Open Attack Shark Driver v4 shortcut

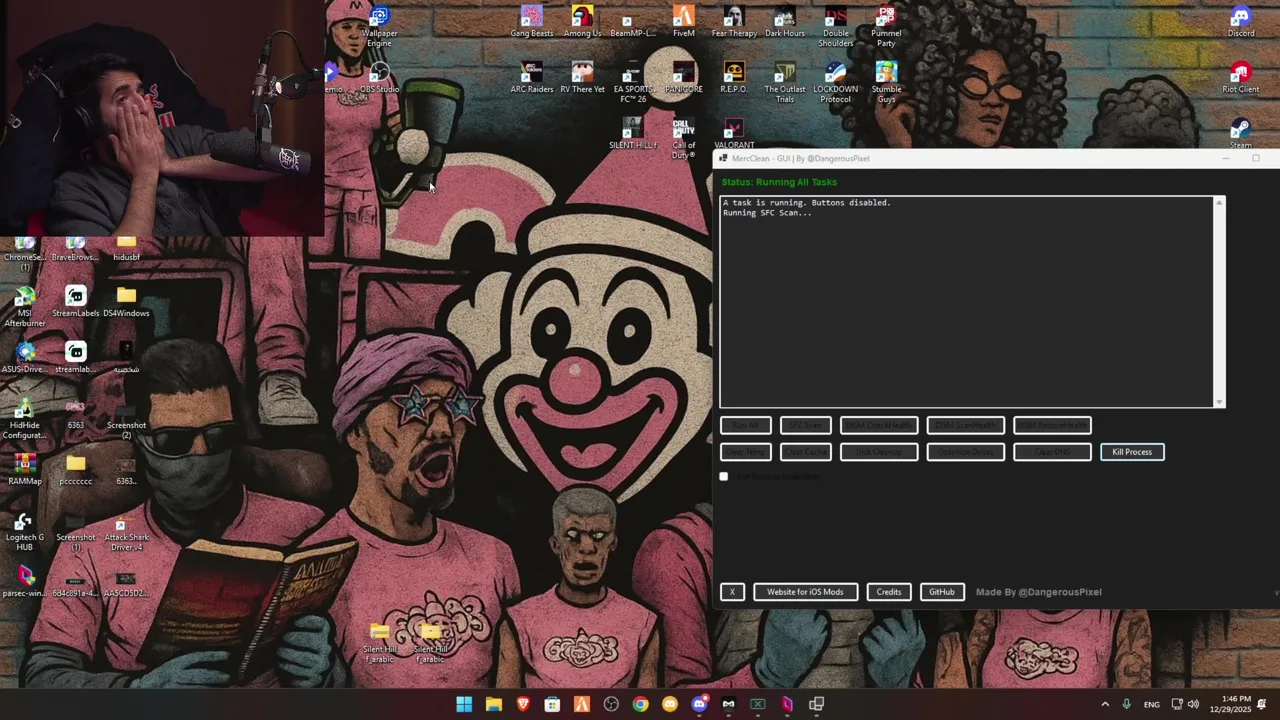126,531
